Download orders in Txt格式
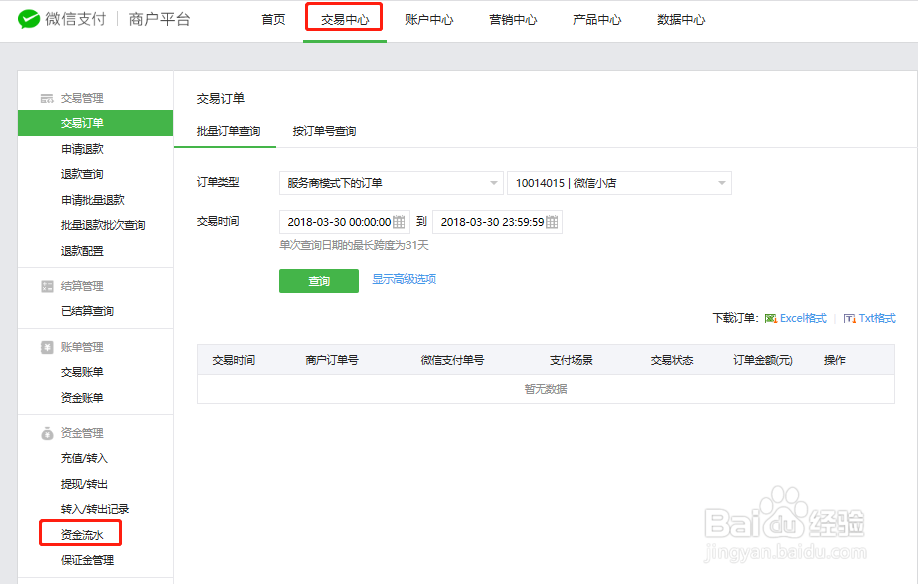Viewport: 918px width, 584px height. [x=877, y=318]
